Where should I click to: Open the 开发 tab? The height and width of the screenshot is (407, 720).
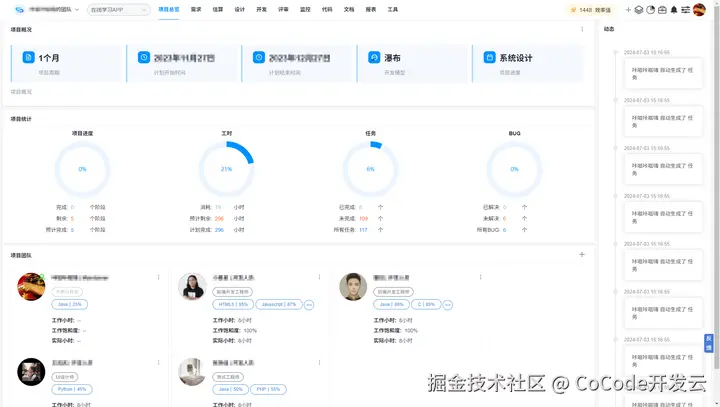click(261, 9)
